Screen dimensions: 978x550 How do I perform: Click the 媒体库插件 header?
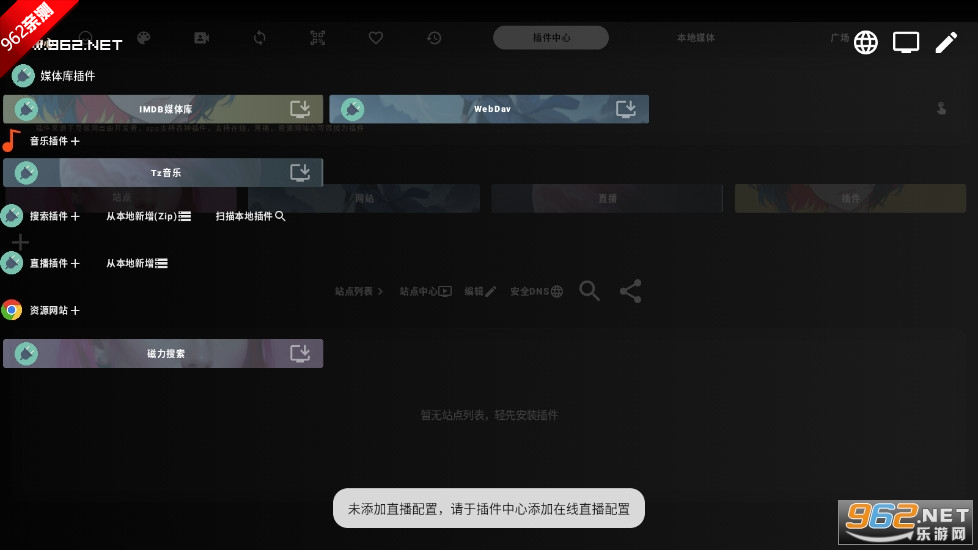pos(67,76)
